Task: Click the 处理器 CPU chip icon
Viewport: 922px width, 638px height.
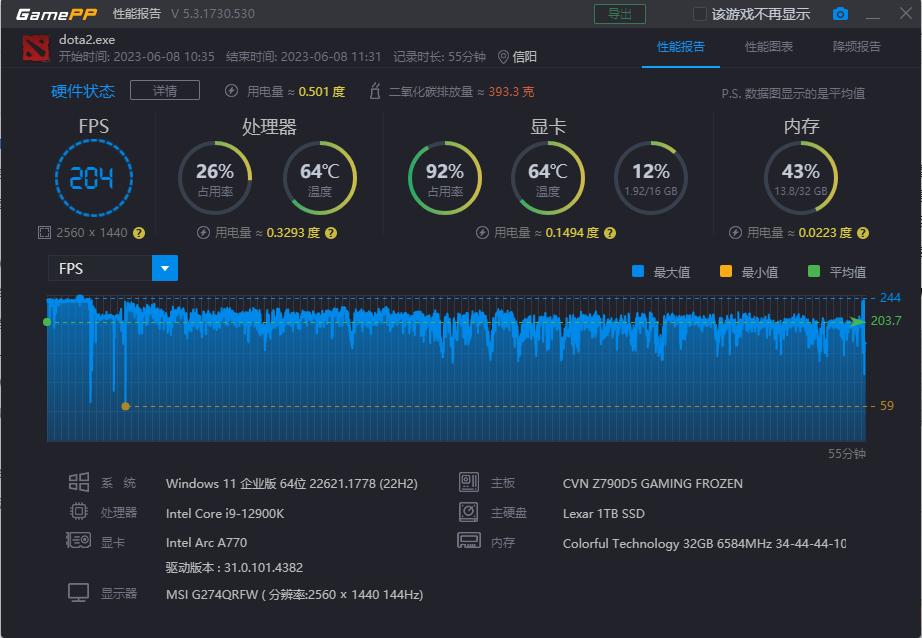Action: tap(80, 511)
